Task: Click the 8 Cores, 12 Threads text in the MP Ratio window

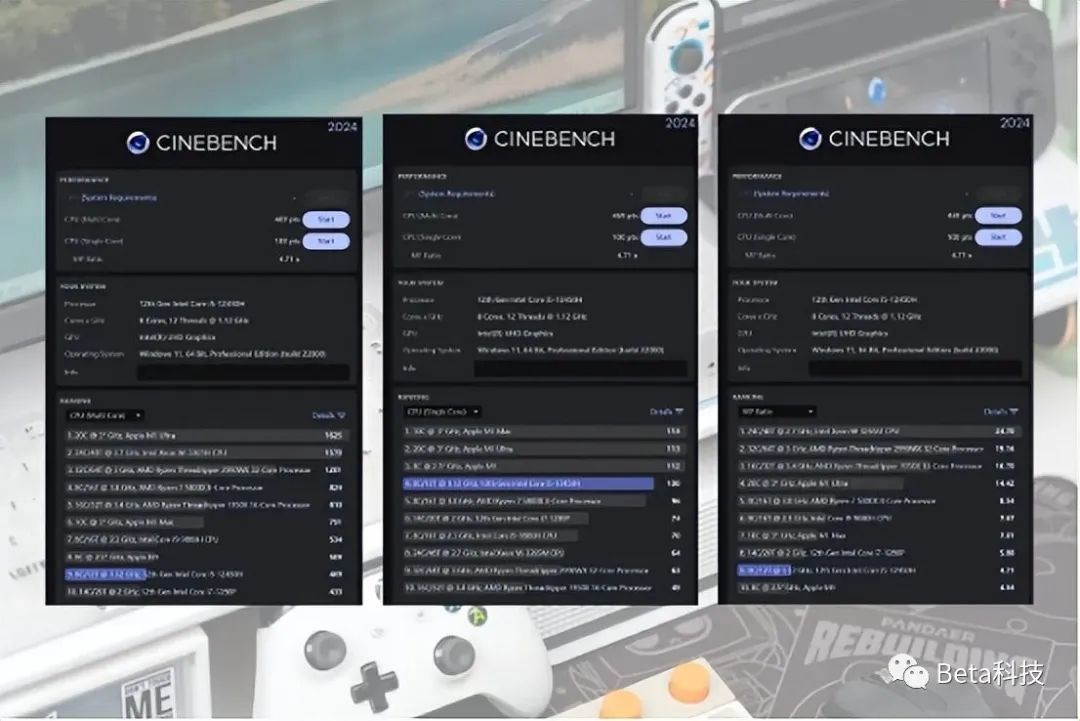Action: [866, 317]
